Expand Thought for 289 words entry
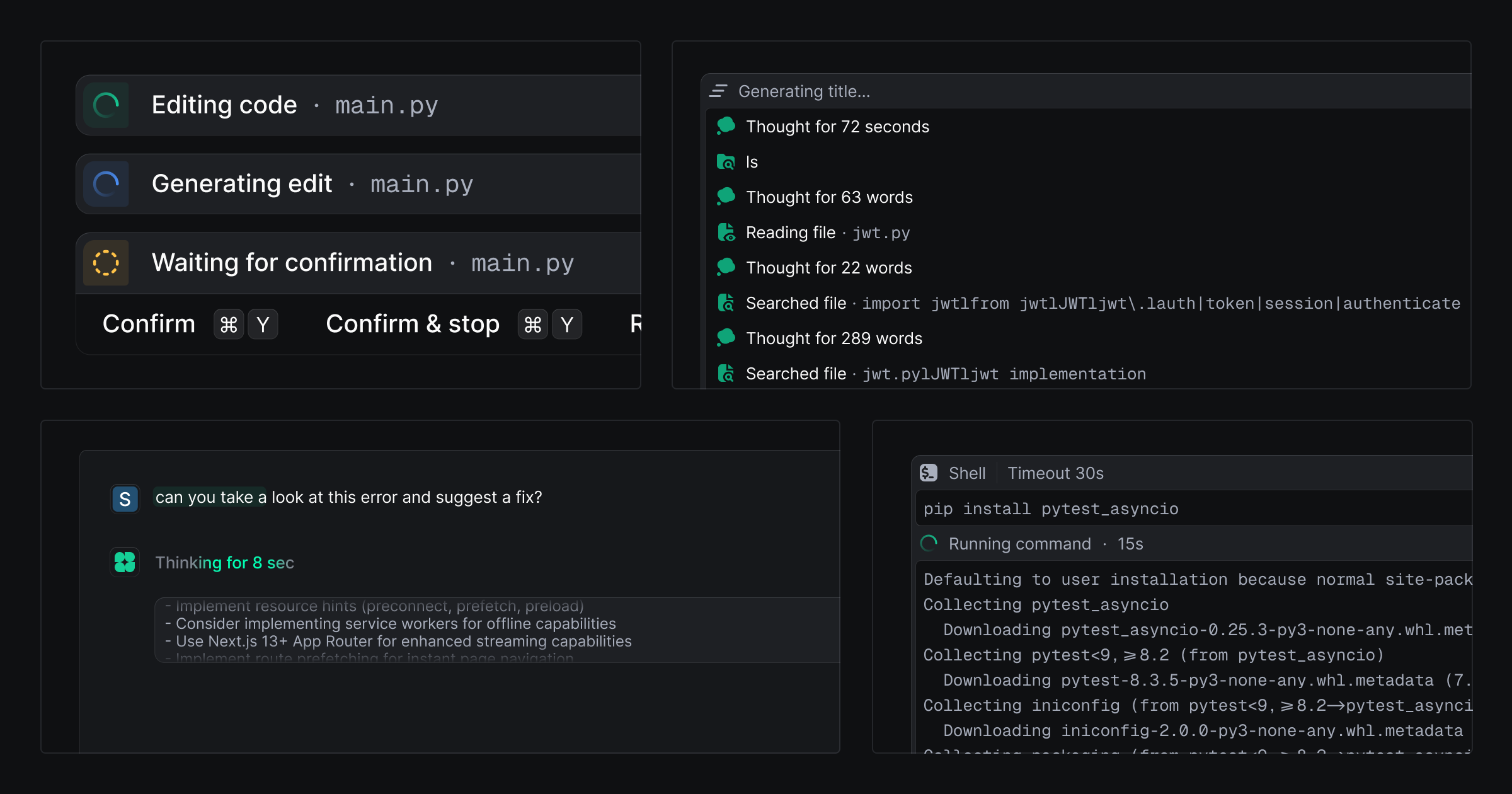The height and width of the screenshot is (794, 1512). click(x=833, y=338)
